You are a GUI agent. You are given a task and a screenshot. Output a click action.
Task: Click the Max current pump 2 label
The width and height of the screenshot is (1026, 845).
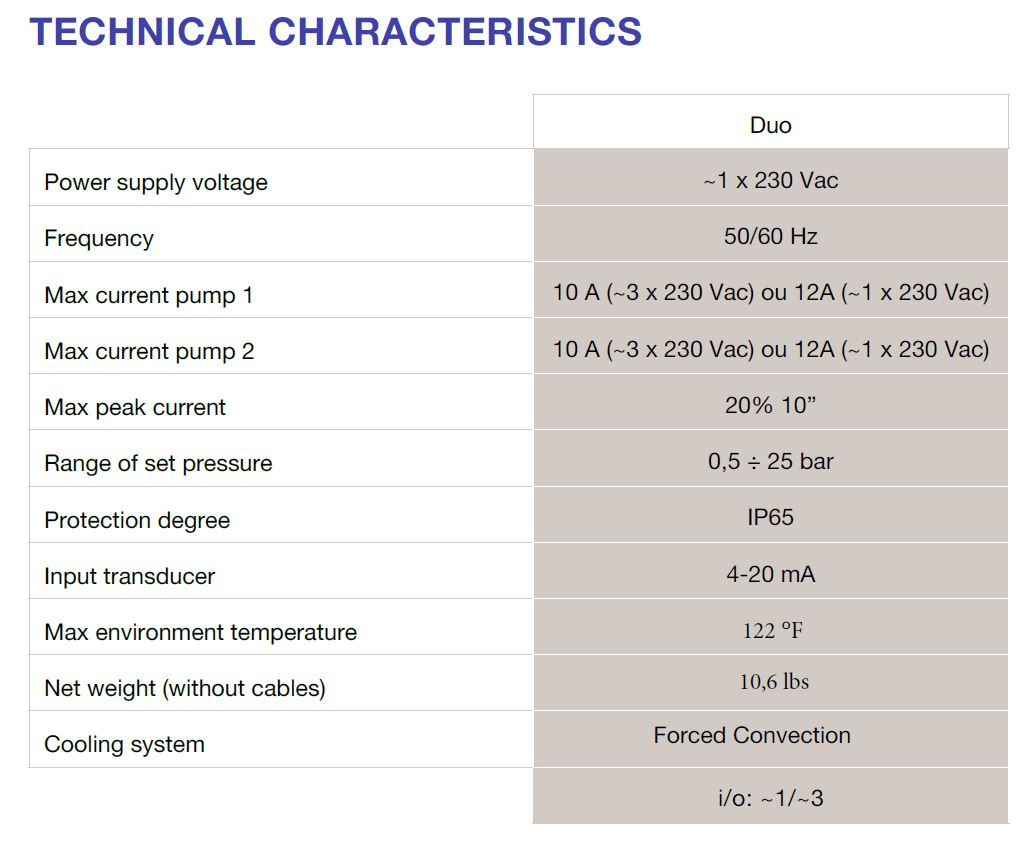pos(149,351)
